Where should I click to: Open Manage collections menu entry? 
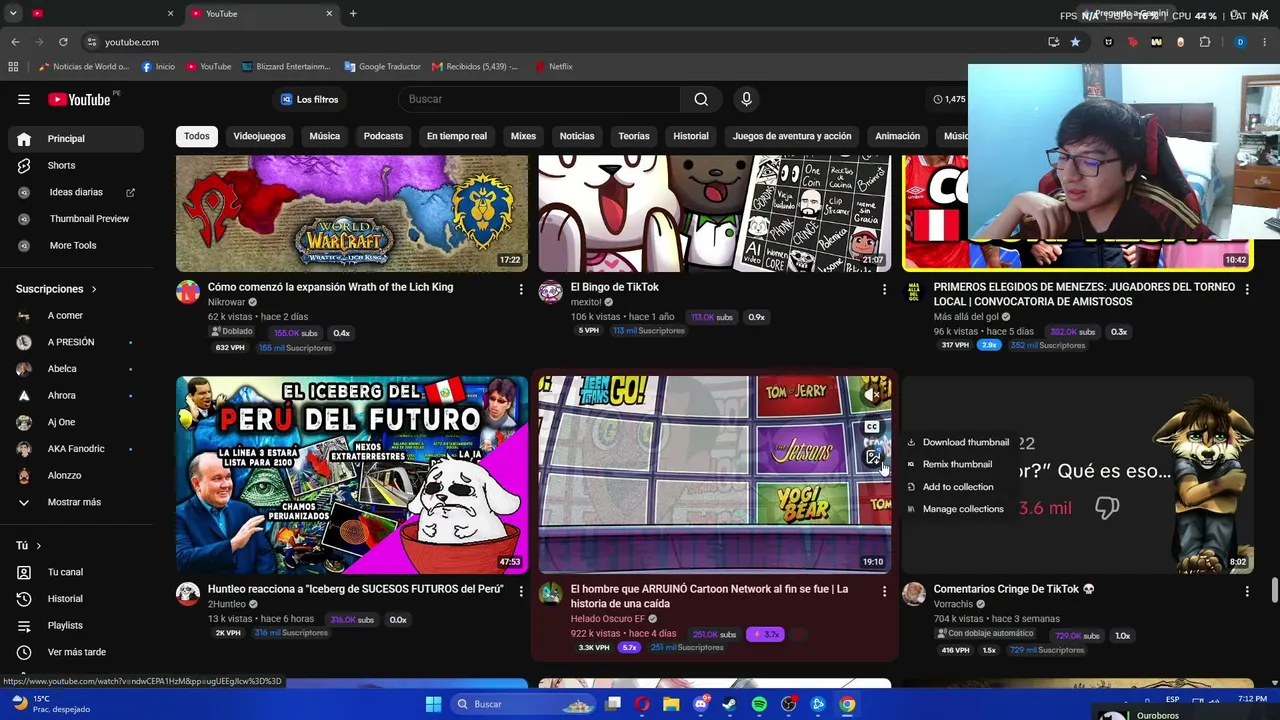pos(955,509)
